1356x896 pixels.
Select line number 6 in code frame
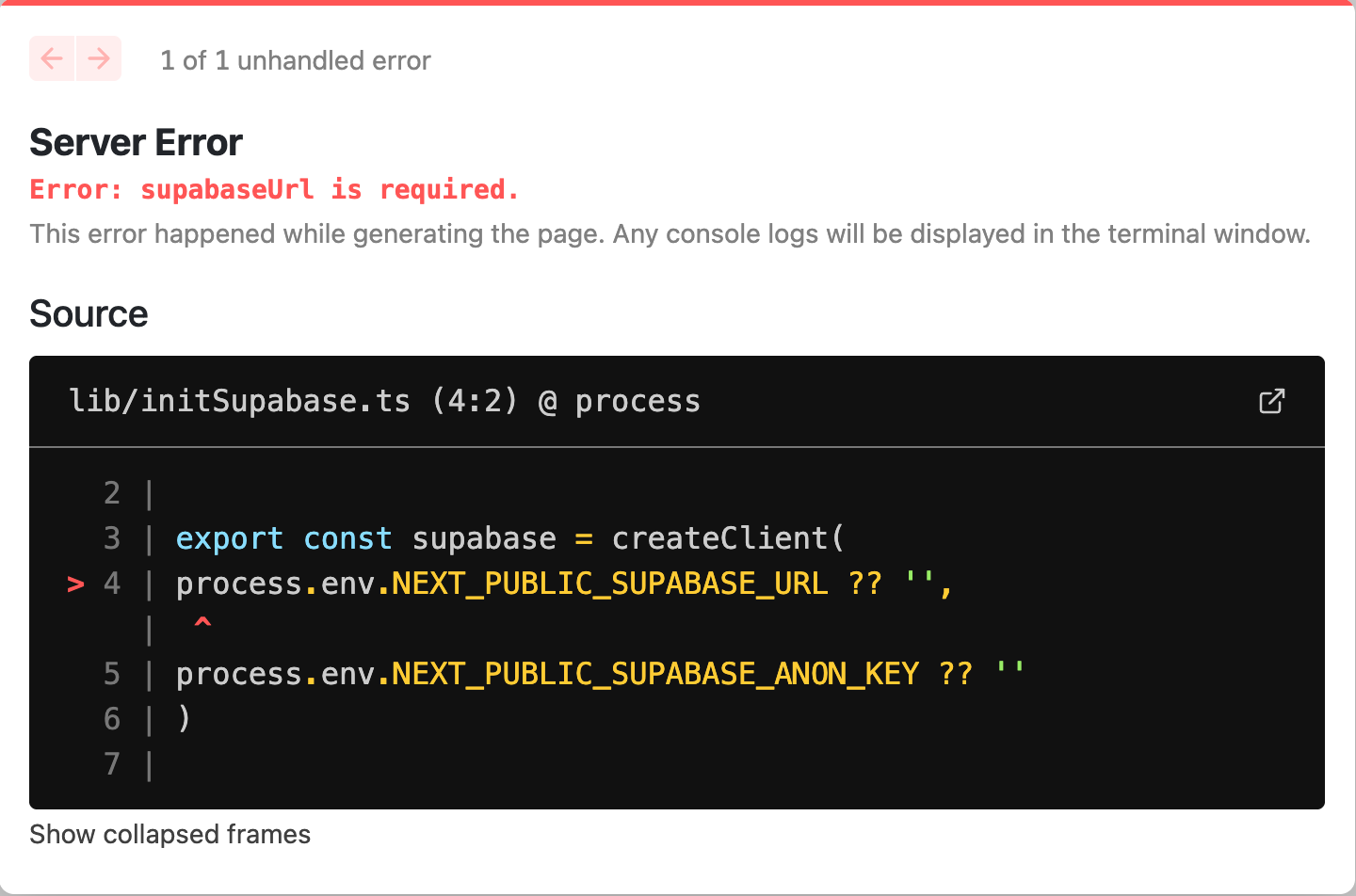[x=112, y=719]
